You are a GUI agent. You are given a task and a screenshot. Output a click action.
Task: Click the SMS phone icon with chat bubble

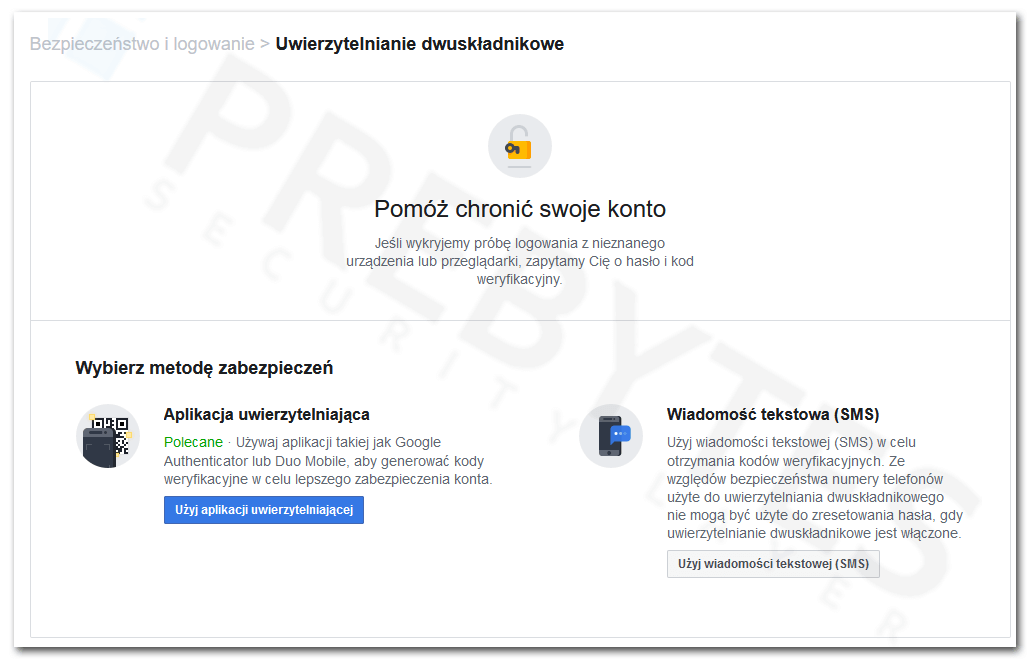pos(610,435)
